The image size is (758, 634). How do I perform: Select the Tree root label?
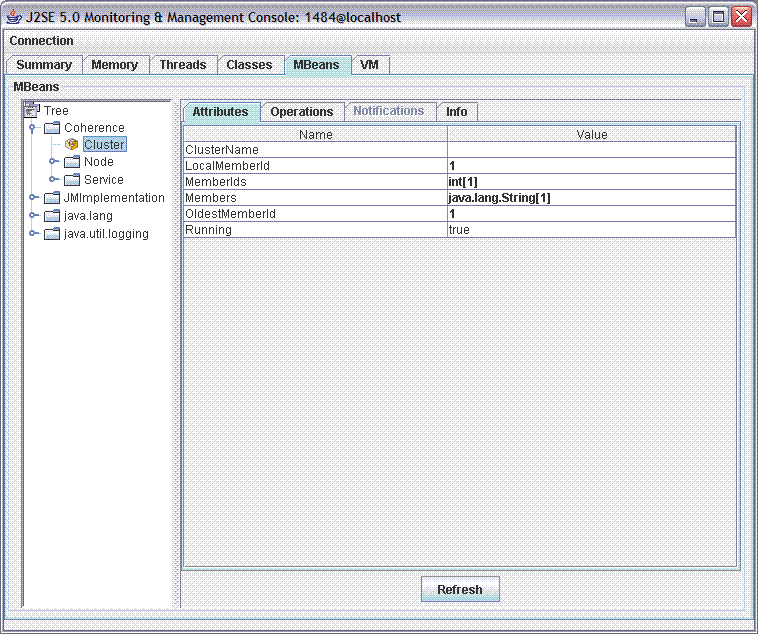point(56,110)
